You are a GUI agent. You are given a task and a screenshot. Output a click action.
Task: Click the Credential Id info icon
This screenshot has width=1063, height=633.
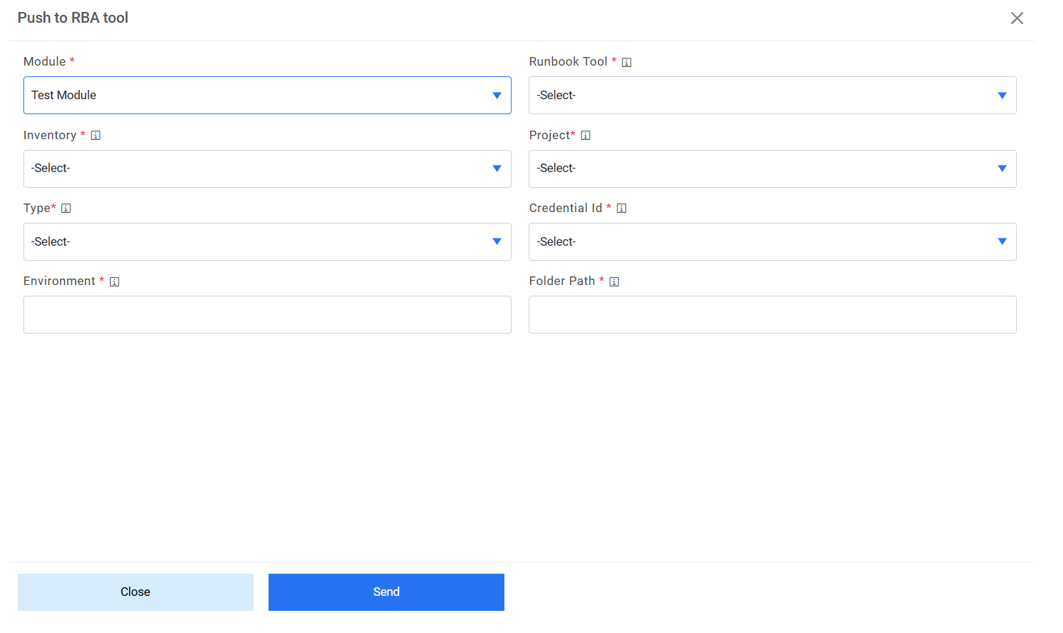[621, 208]
